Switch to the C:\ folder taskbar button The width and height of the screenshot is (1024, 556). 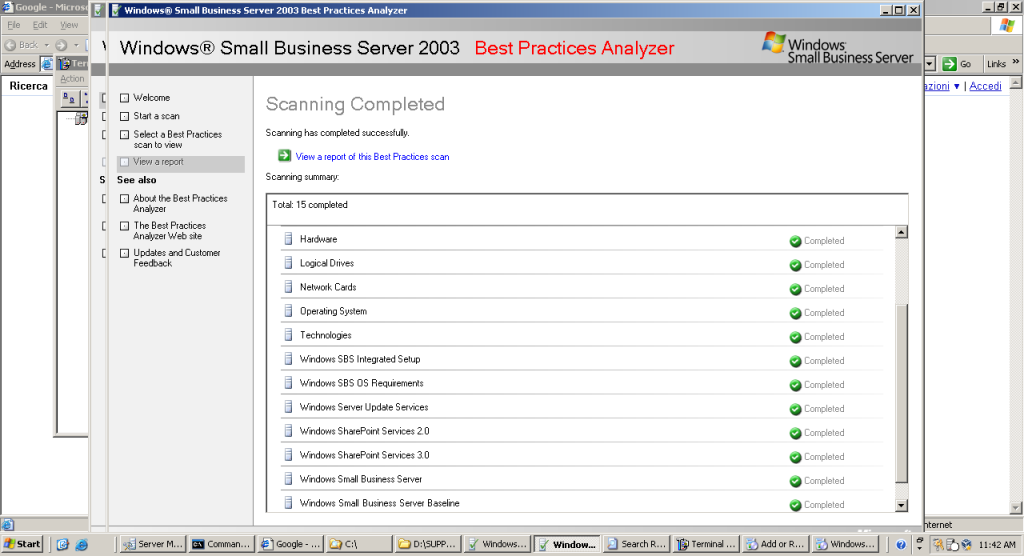[359, 544]
